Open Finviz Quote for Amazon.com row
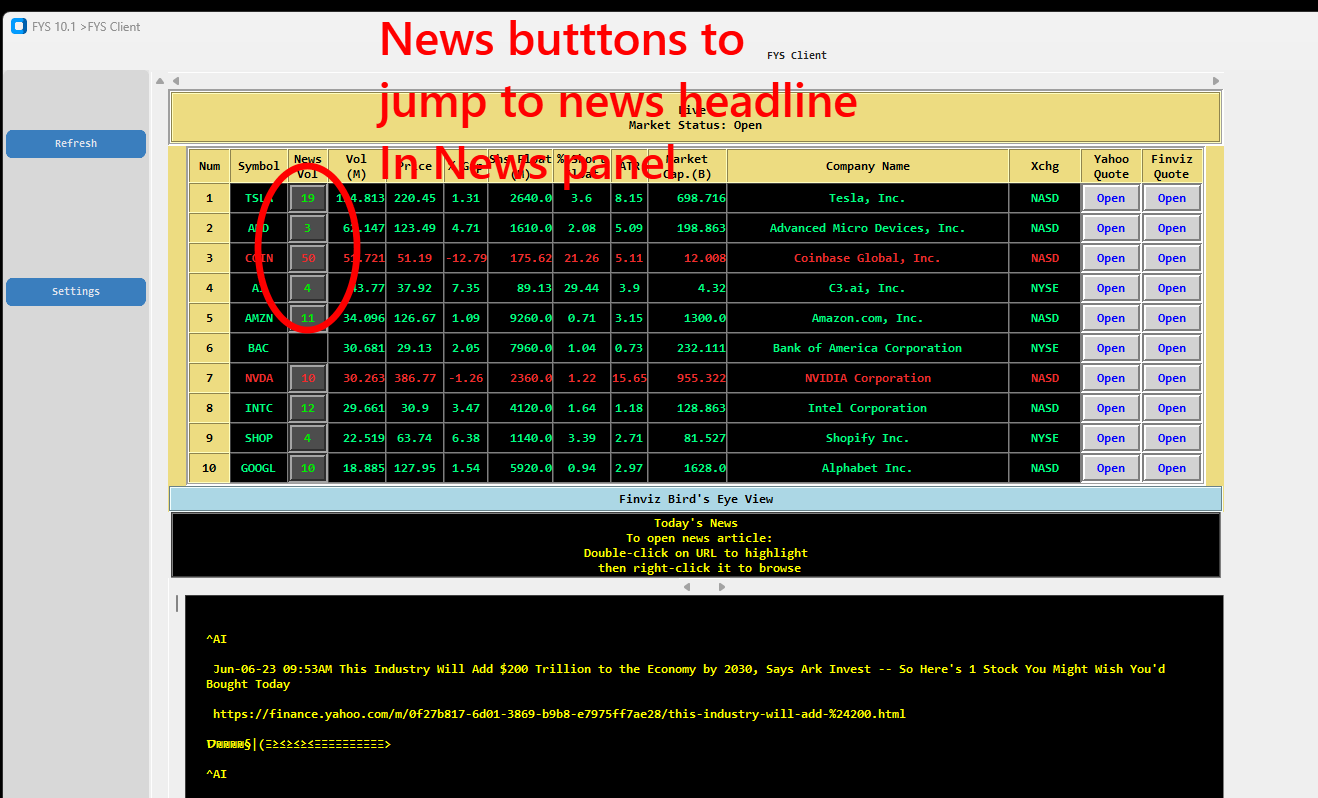Screen dimensions: 1318x798 click(1172, 318)
